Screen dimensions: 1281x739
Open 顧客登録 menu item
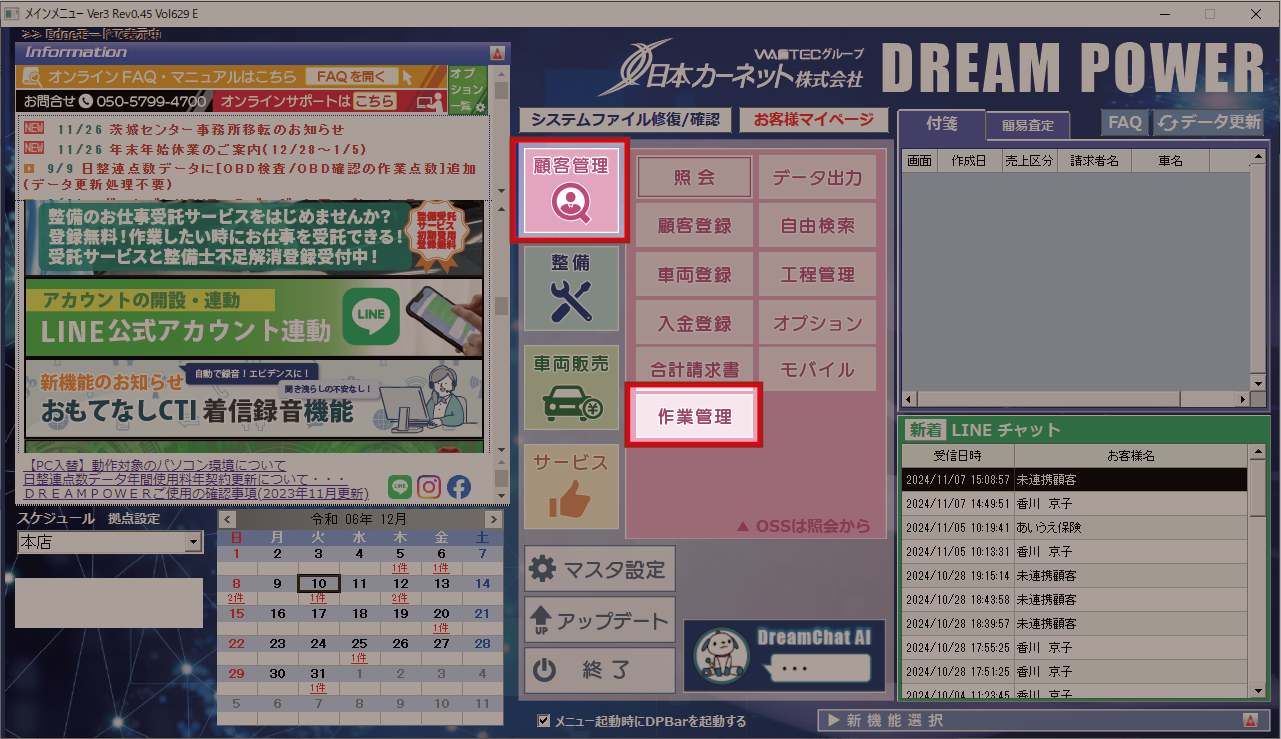[694, 226]
